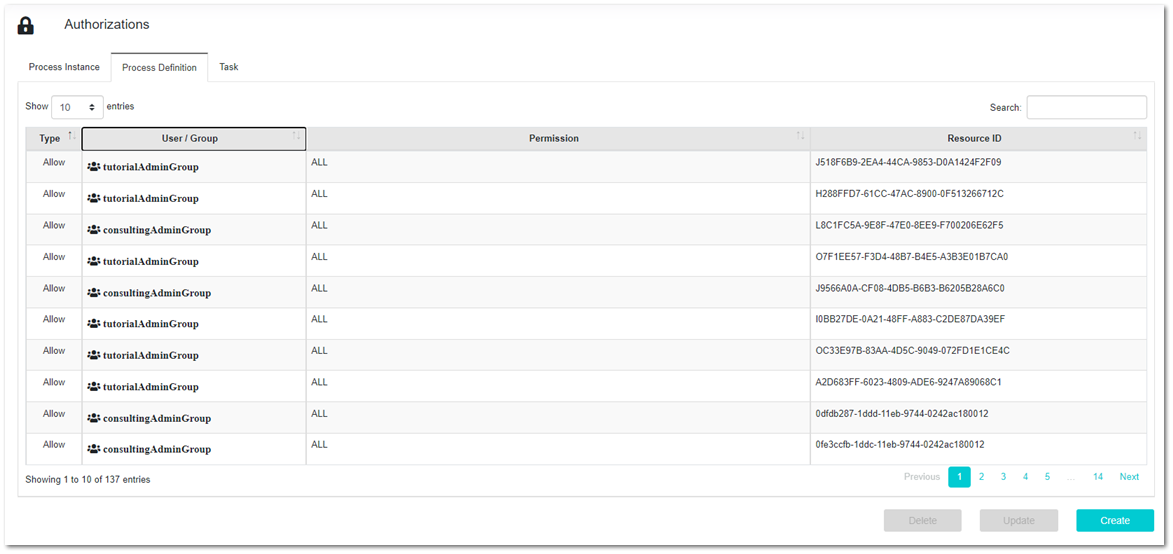Click group icon in OC33E97B row
Screen dimensions: 1173x554
click(94, 354)
